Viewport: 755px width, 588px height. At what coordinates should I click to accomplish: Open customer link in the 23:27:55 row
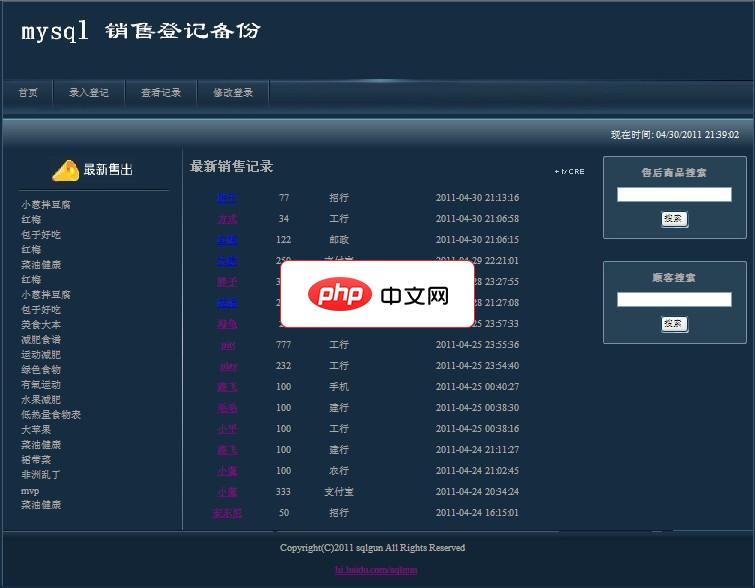[227, 282]
